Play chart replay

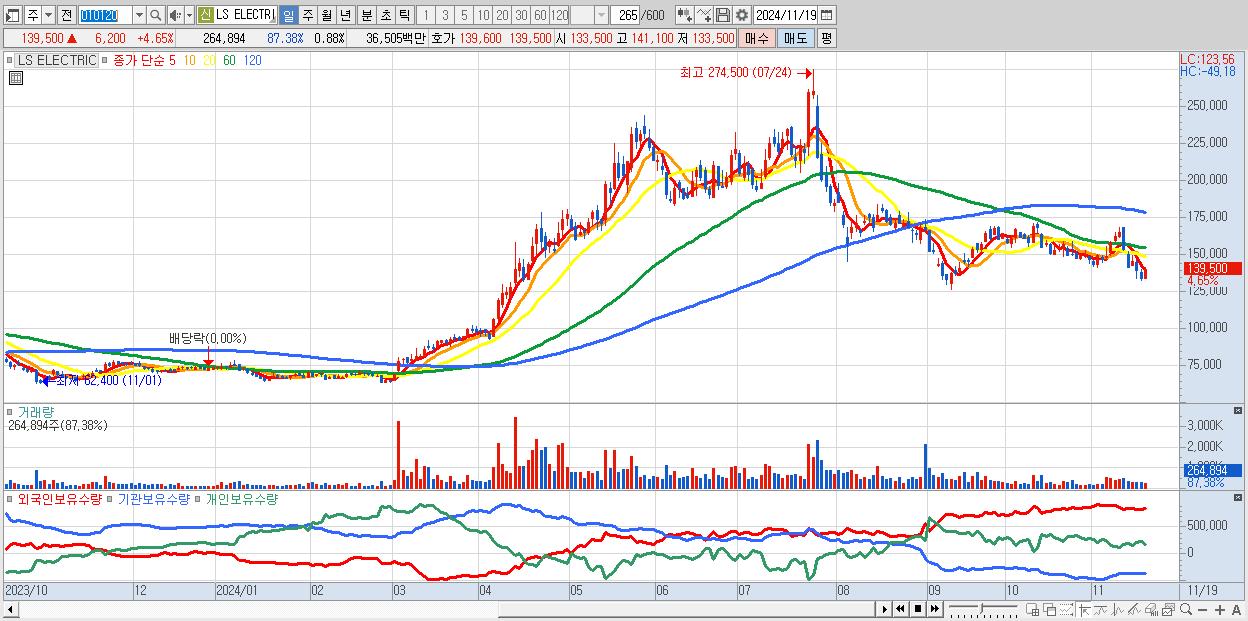point(885,609)
